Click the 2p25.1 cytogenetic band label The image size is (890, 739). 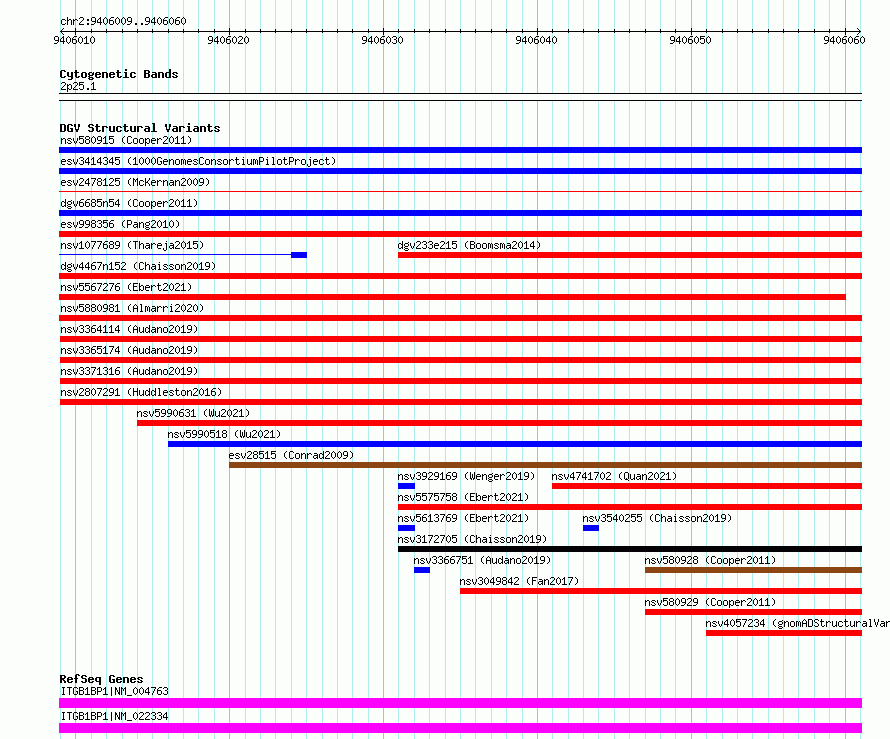point(78,86)
